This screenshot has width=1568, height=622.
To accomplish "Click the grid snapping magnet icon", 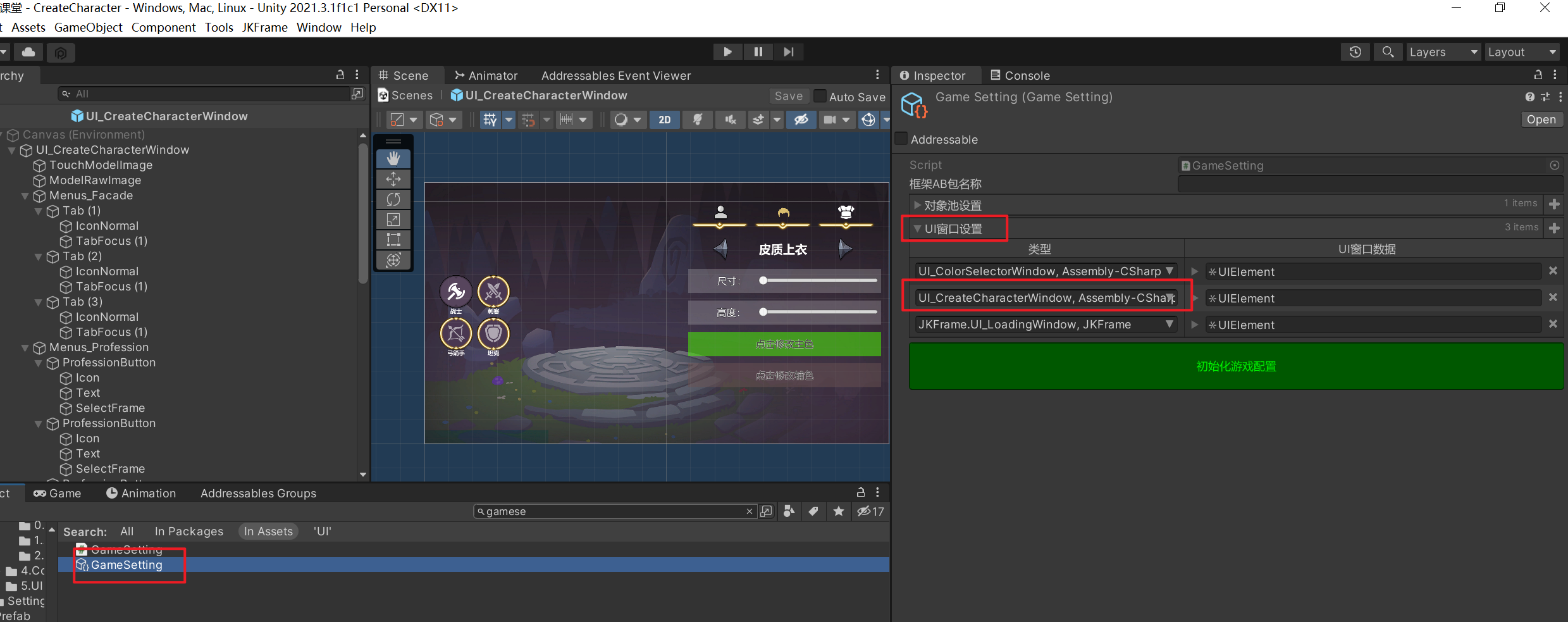I will 529,120.
